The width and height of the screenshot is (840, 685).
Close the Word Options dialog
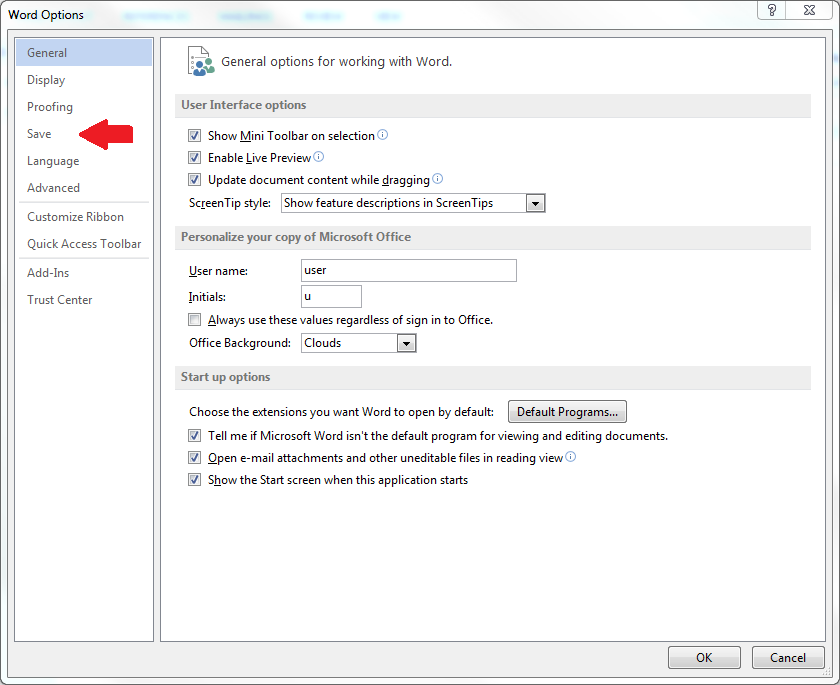tap(809, 10)
